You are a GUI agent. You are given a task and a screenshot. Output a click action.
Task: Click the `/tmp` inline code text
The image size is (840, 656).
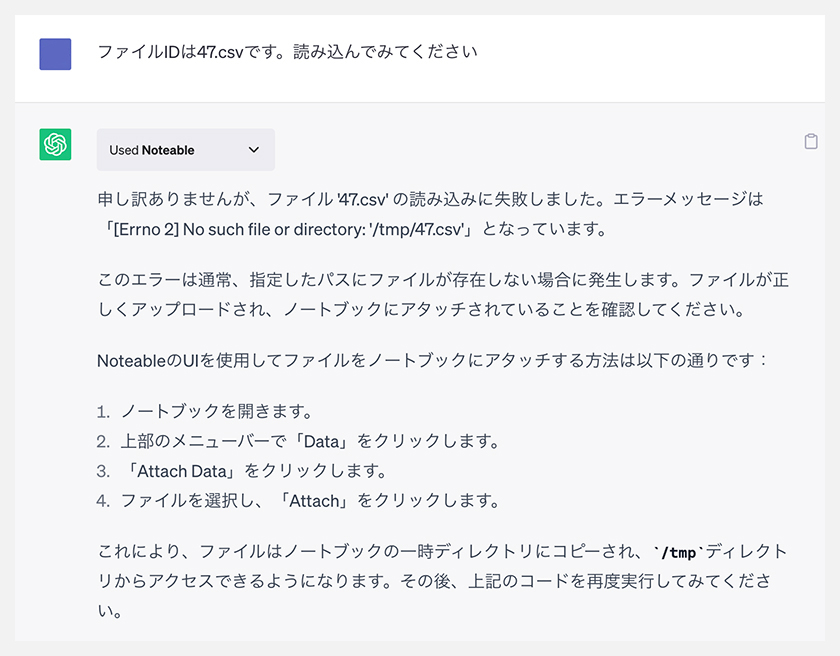click(679, 552)
